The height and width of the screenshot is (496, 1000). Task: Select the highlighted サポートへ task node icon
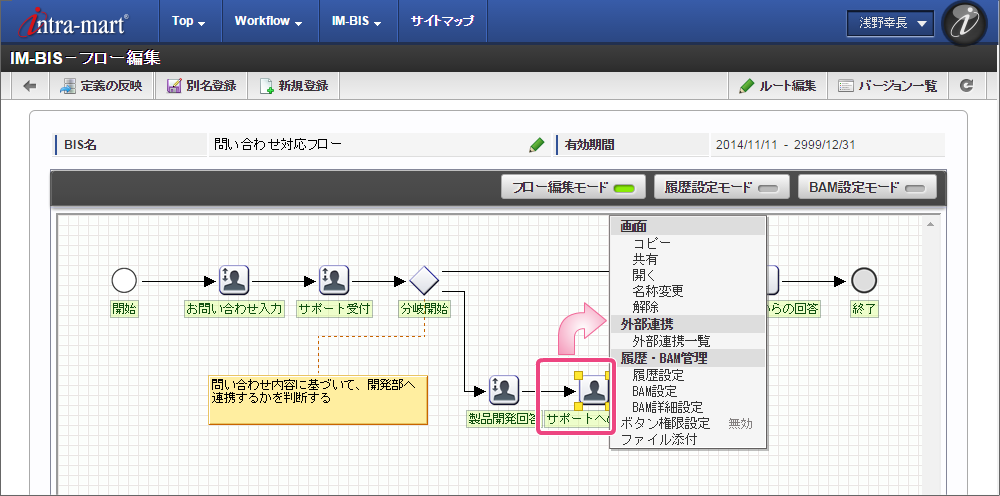tap(594, 390)
